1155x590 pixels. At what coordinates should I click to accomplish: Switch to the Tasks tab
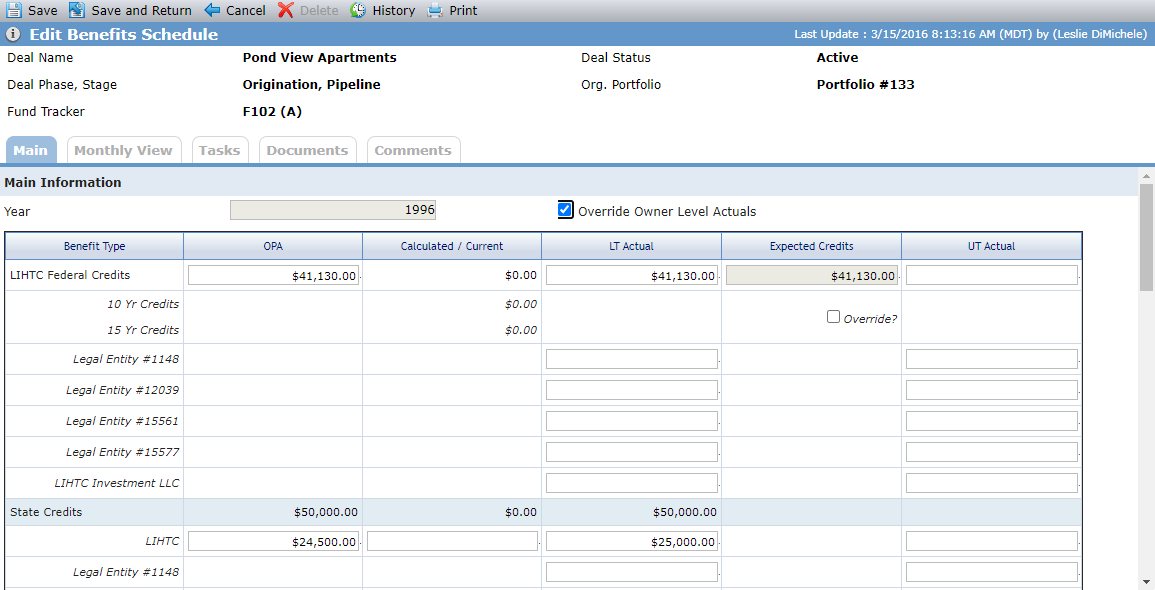click(220, 150)
